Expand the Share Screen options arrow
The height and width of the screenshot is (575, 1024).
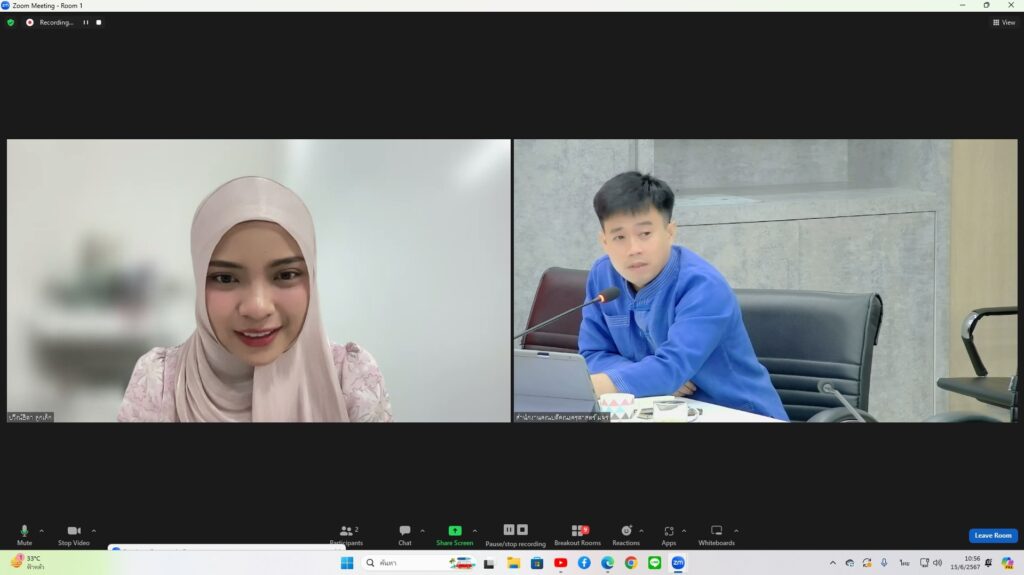click(x=475, y=531)
